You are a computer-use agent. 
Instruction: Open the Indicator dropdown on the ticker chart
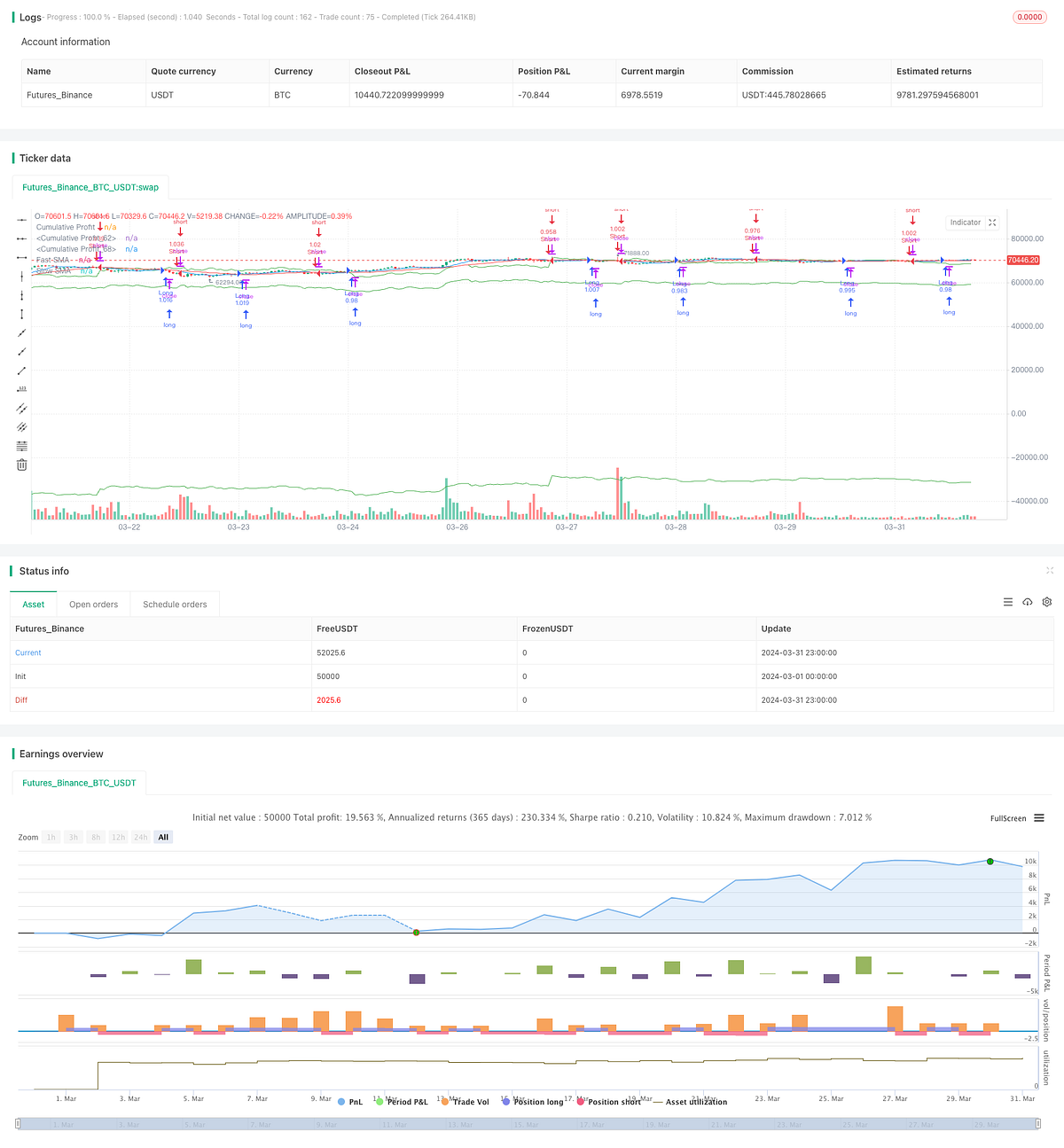[965, 223]
